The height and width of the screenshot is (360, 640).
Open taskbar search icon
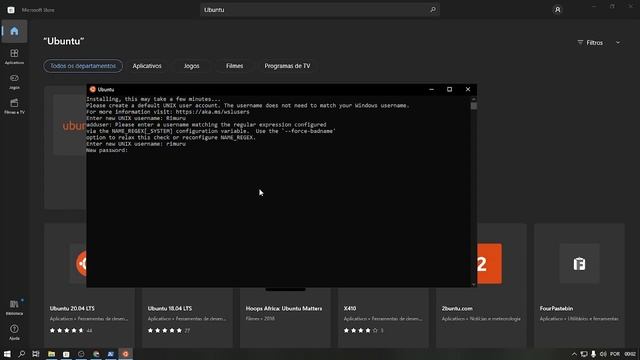click(22, 354)
